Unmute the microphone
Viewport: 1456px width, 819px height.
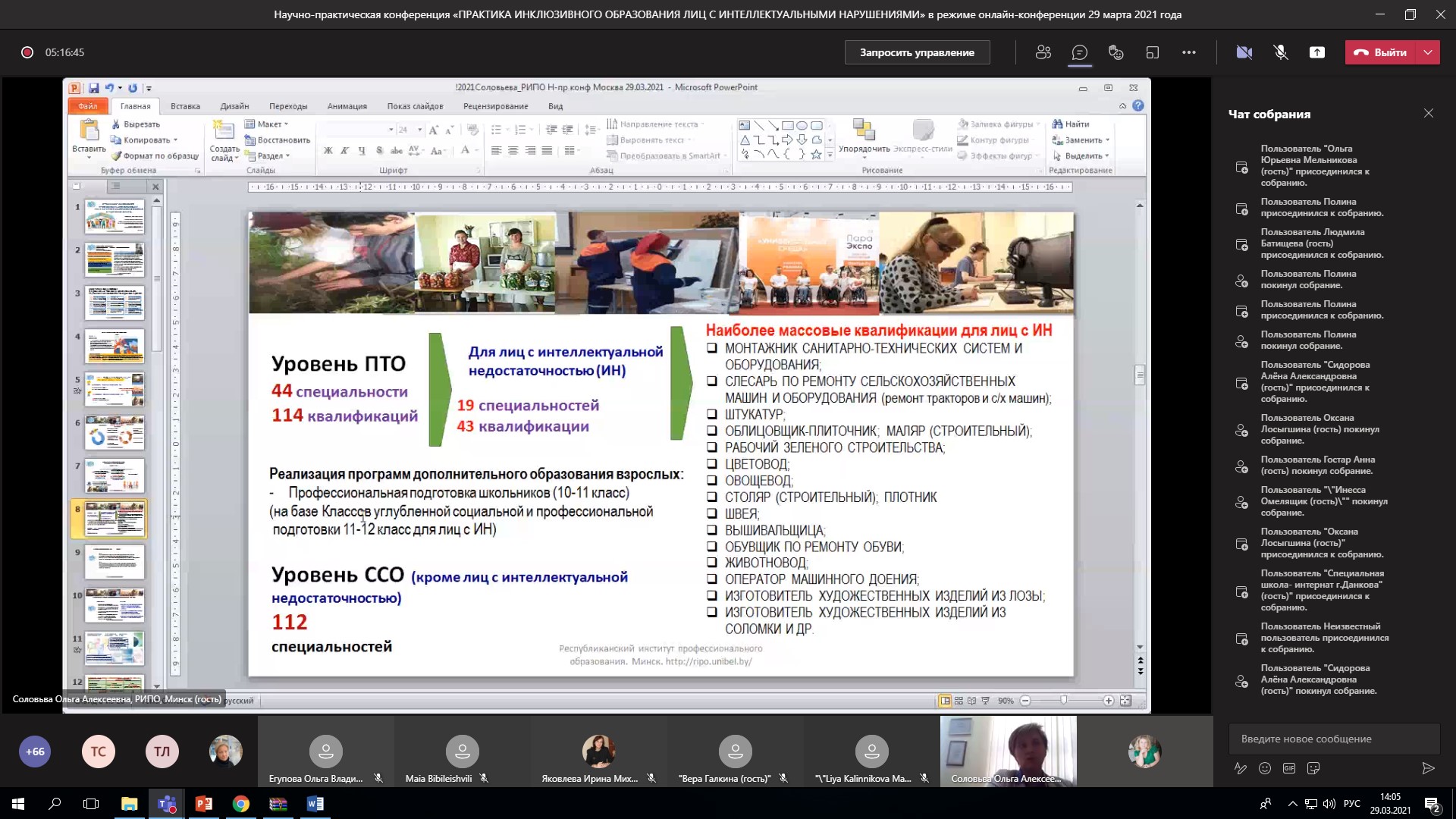point(1281,52)
